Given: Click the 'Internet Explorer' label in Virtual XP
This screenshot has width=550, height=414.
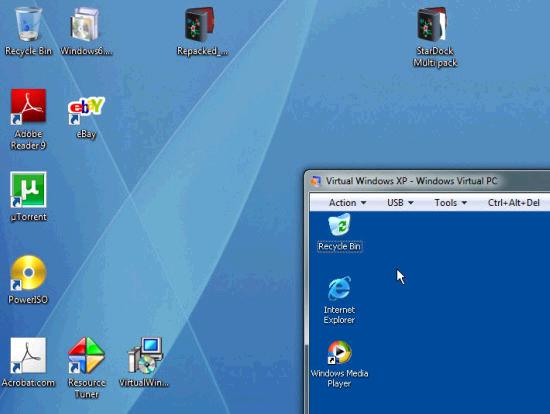Looking at the screenshot, I should tap(339, 315).
